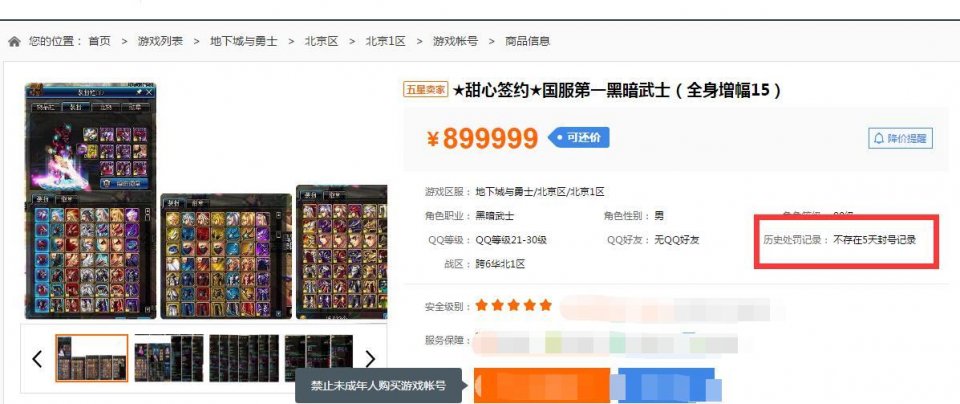Viewport: 960px width, 404px height.
Task: Select the first highlighted thumbnail
Action: pos(92,358)
